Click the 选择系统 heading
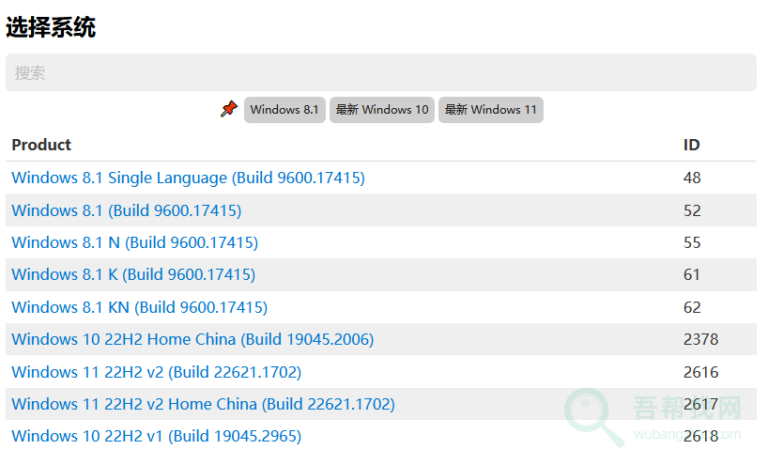This screenshot has width=768, height=465. coord(51,27)
